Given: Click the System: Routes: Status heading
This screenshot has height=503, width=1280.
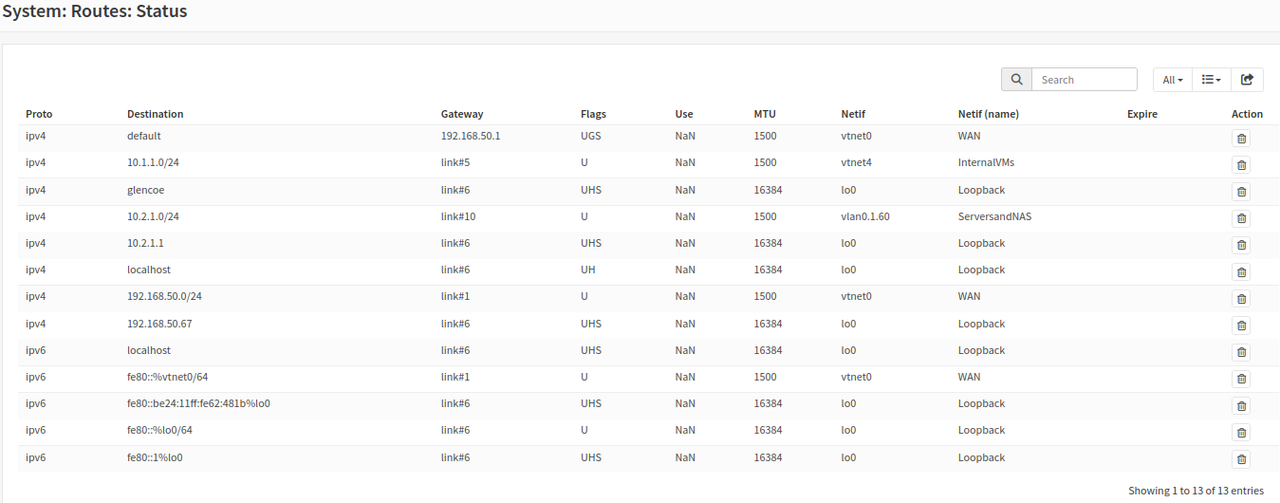Looking at the screenshot, I should coord(94,12).
